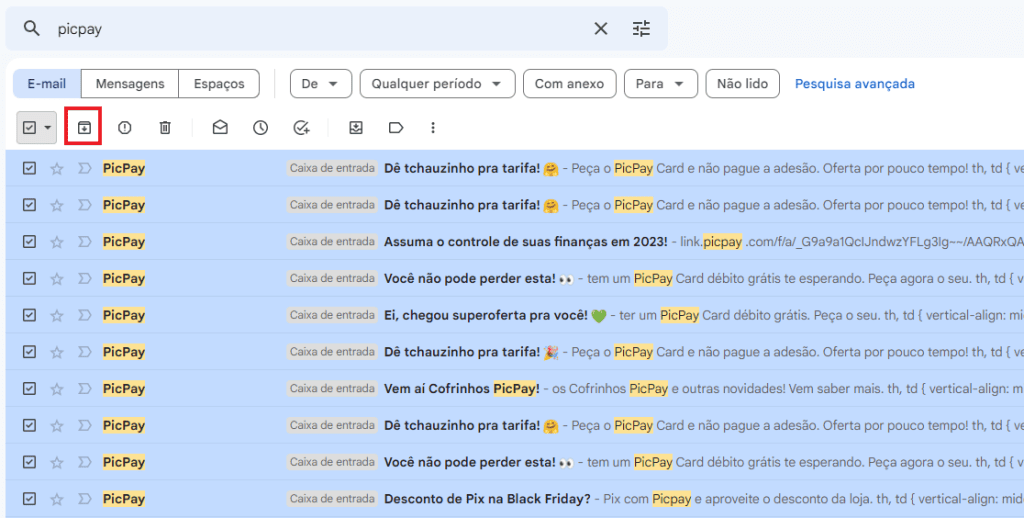Toggle the 'Não lido' filter chip
This screenshot has height=518, width=1024.
coord(743,84)
